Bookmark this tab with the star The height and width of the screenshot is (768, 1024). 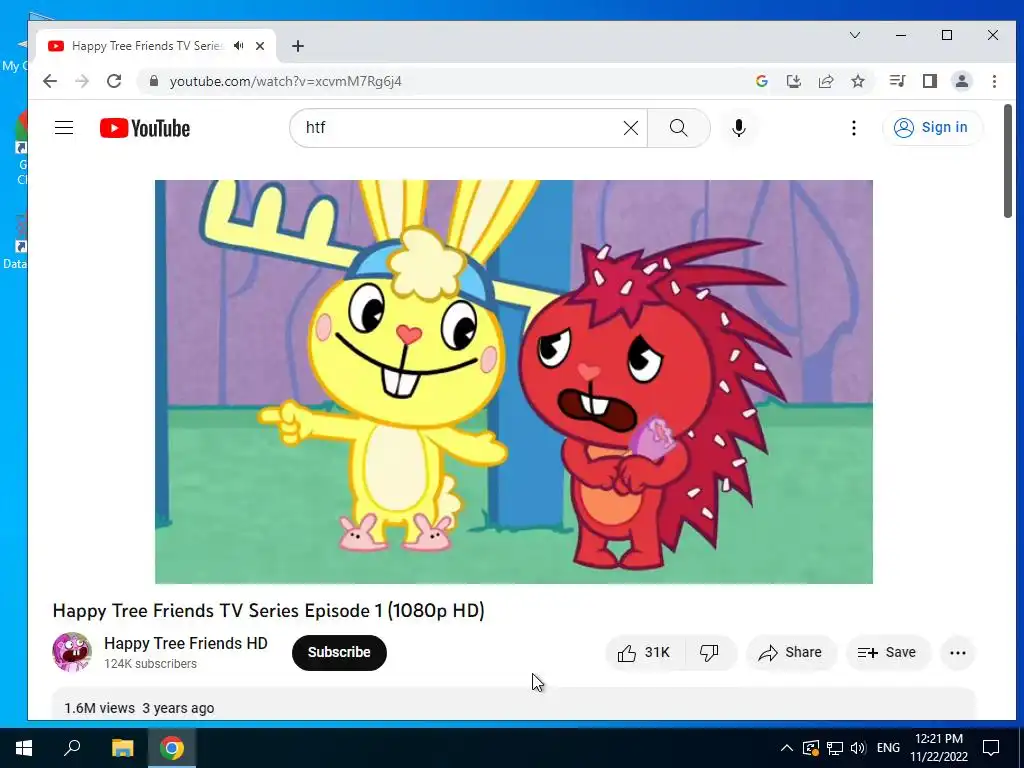(x=857, y=81)
